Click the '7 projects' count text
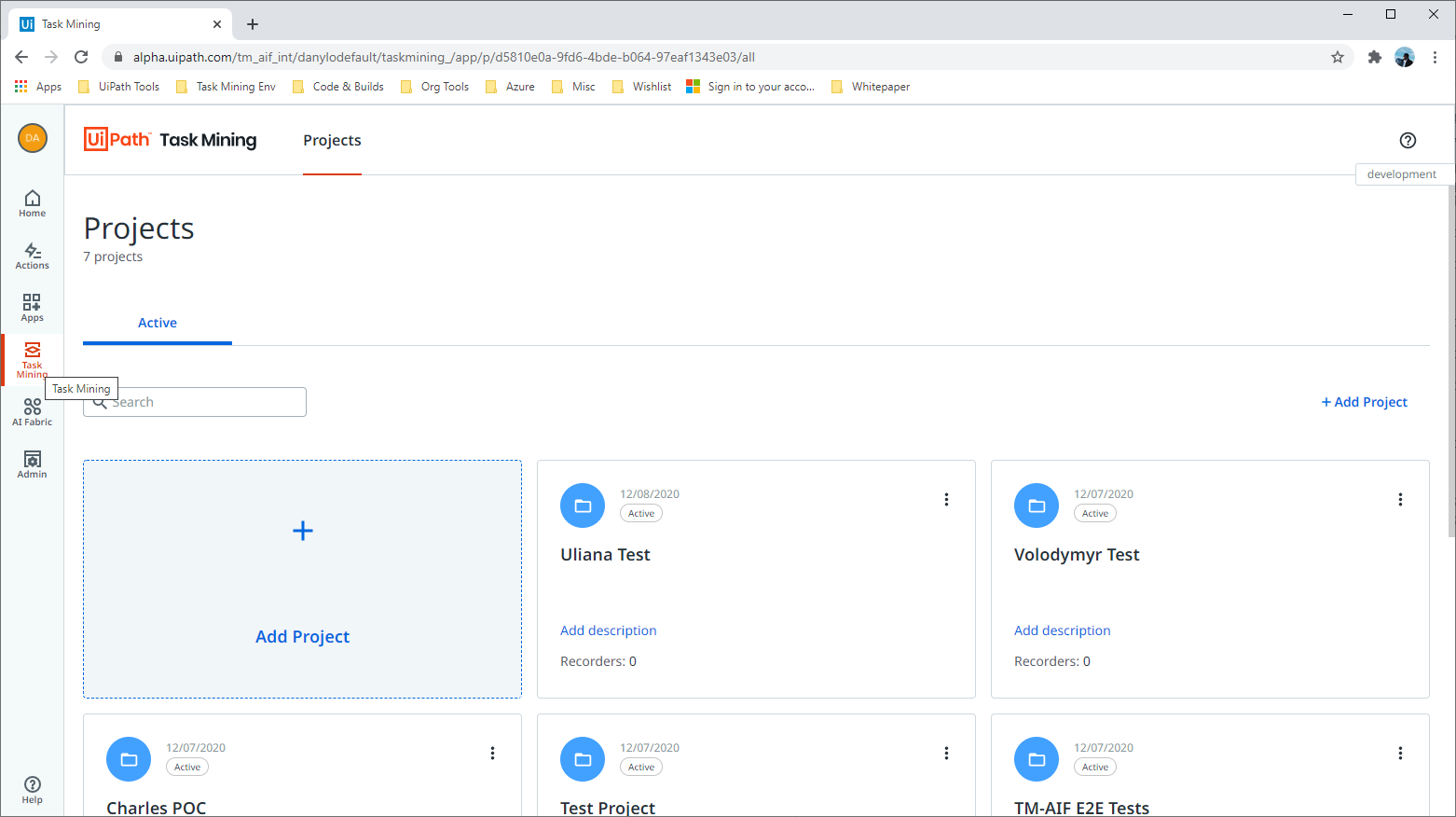The width and height of the screenshot is (1456, 817). click(113, 256)
